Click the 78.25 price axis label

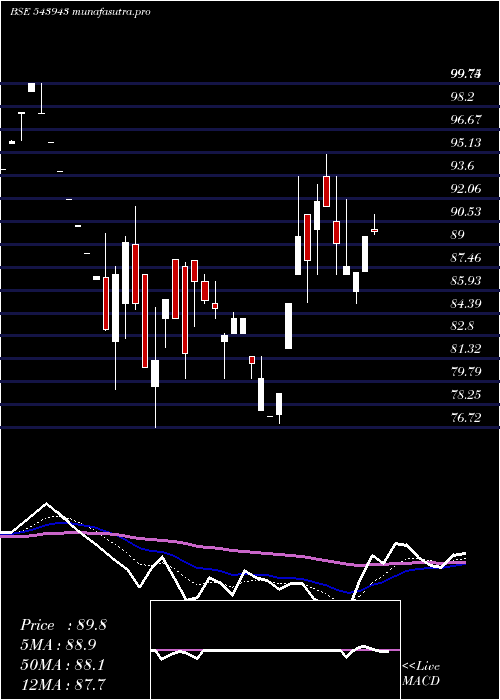pyautogui.click(x=466, y=395)
